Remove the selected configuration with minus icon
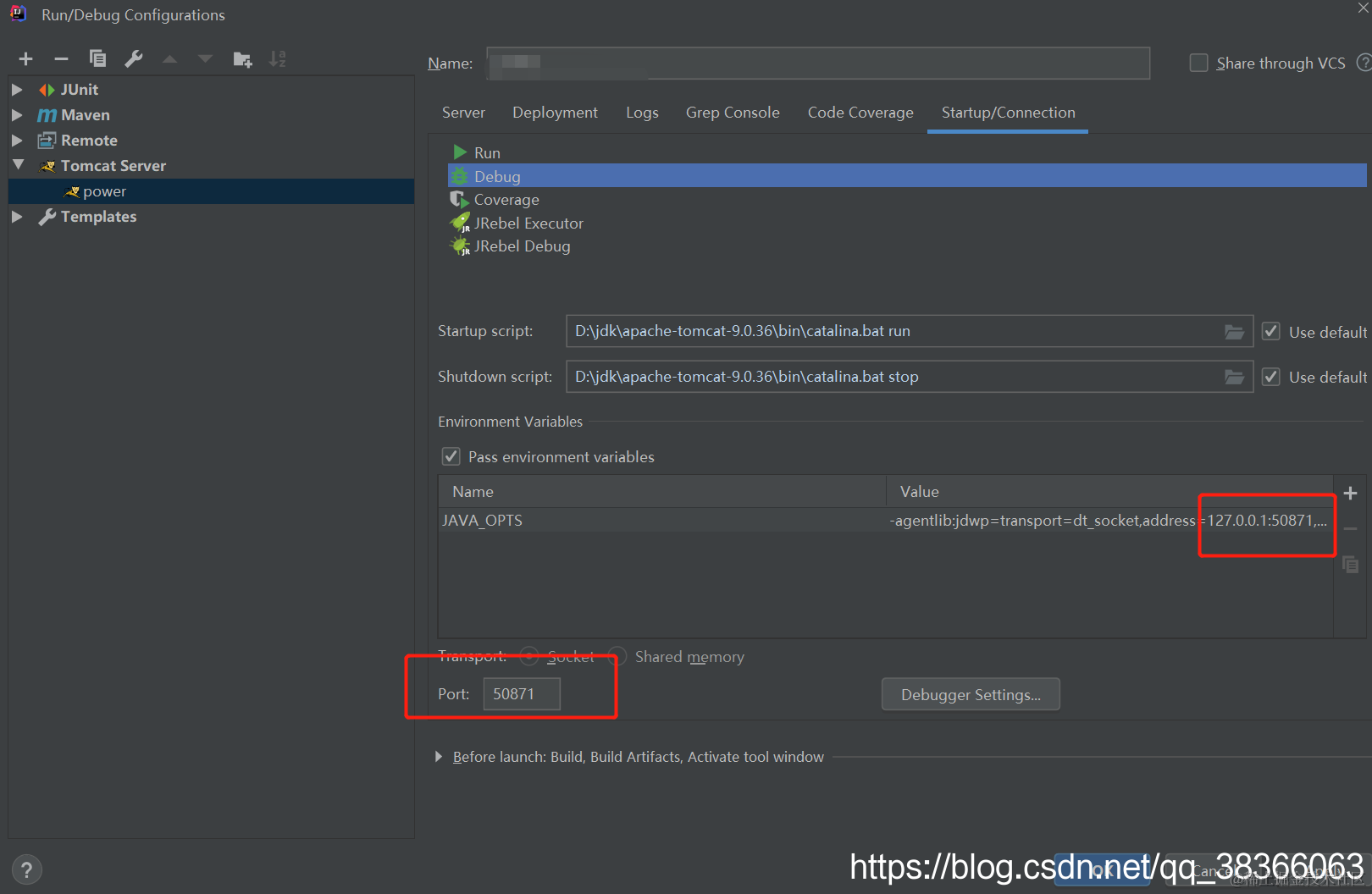The image size is (1372, 894). pyautogui.click(x=61, y=58)
